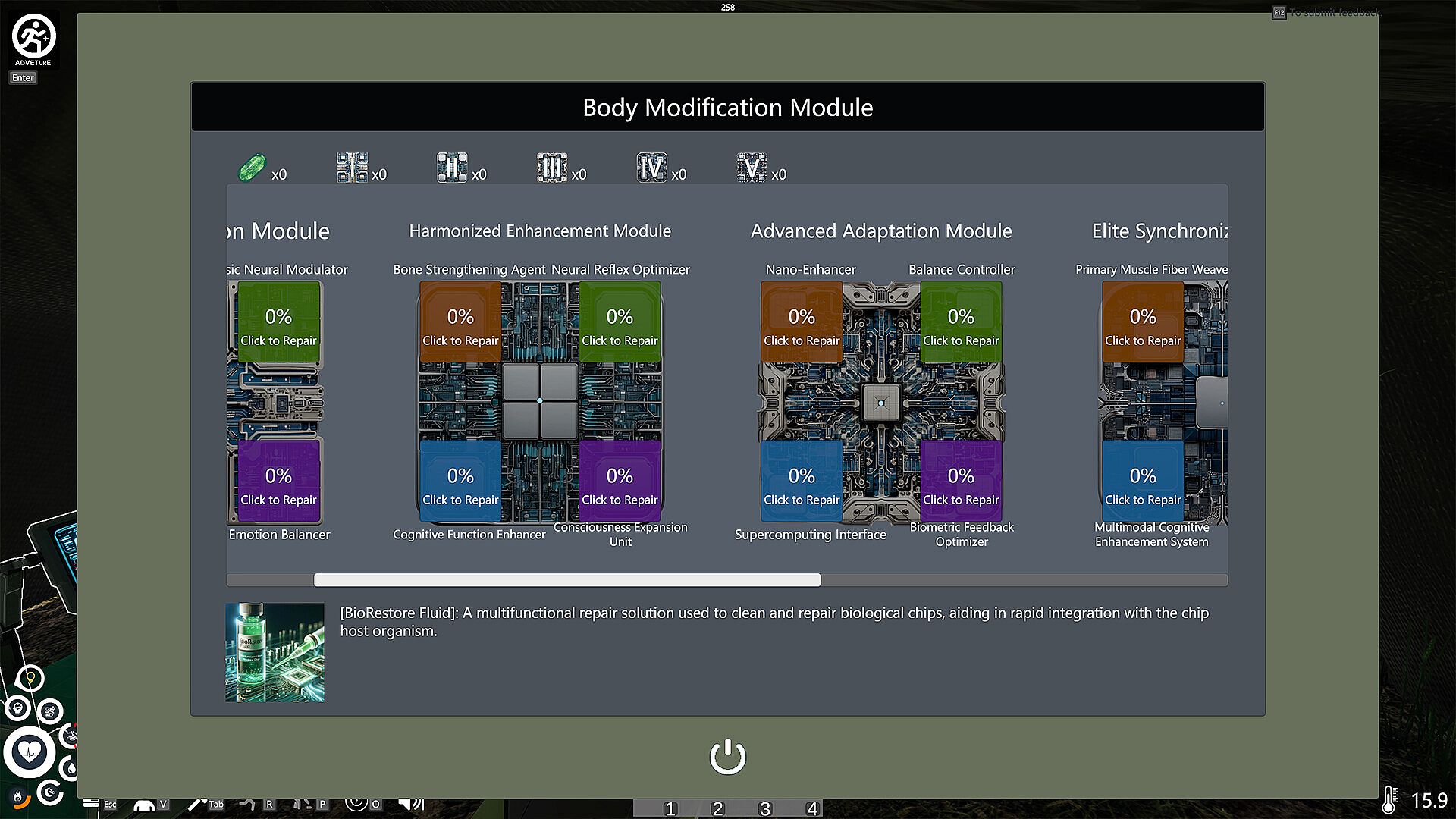Select the tier V chip icon
The height and width of the screenshot is (819, 1456).
pos(752,168)
